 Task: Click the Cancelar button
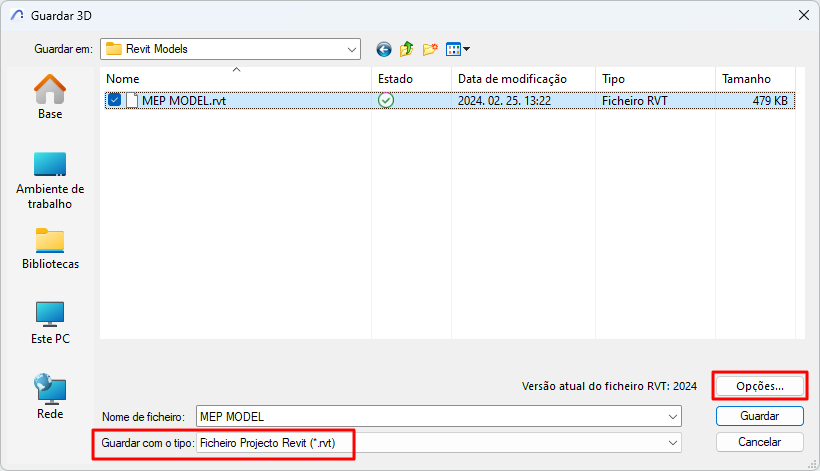[759, 442]
